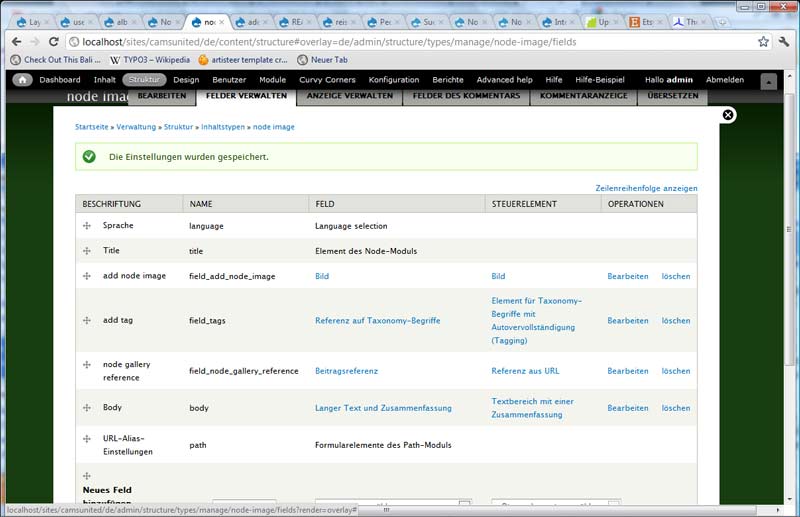
Task: Open the Konfiguration admin menu
Action: [x=393, y=79]
